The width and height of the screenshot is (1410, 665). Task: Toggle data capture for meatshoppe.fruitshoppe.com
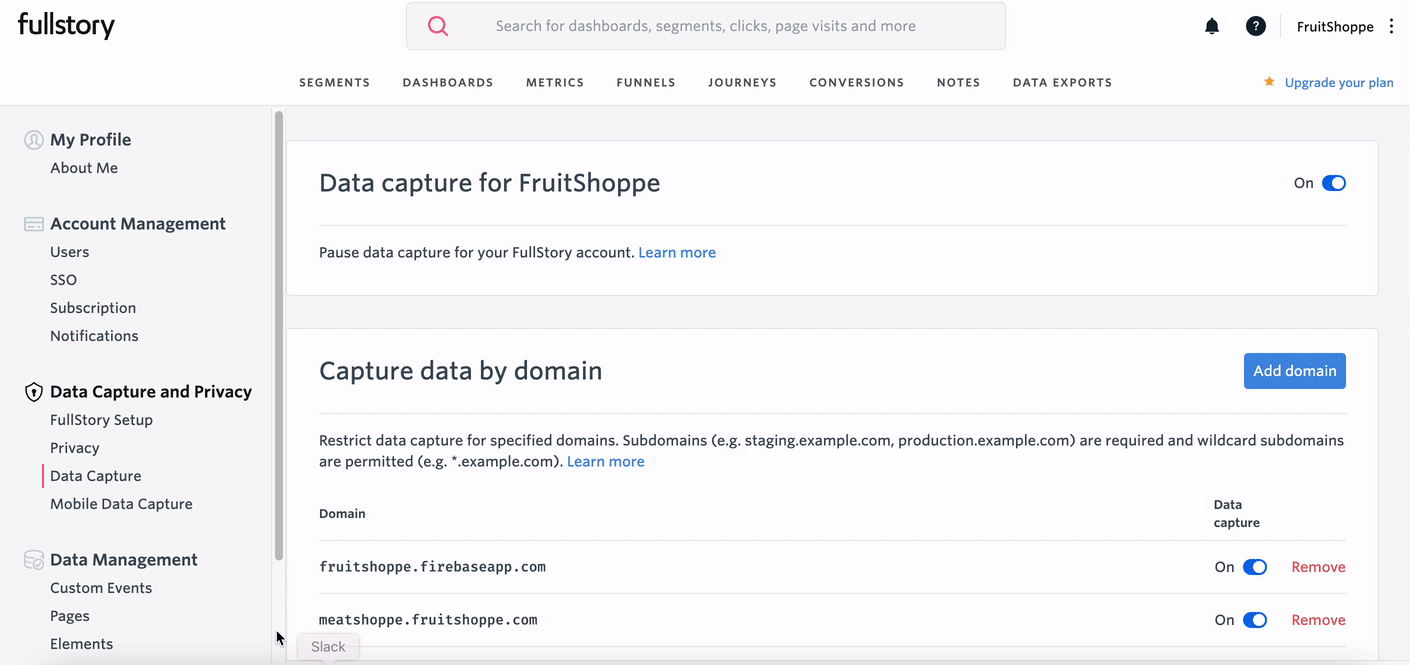(x=1255, y=620)
